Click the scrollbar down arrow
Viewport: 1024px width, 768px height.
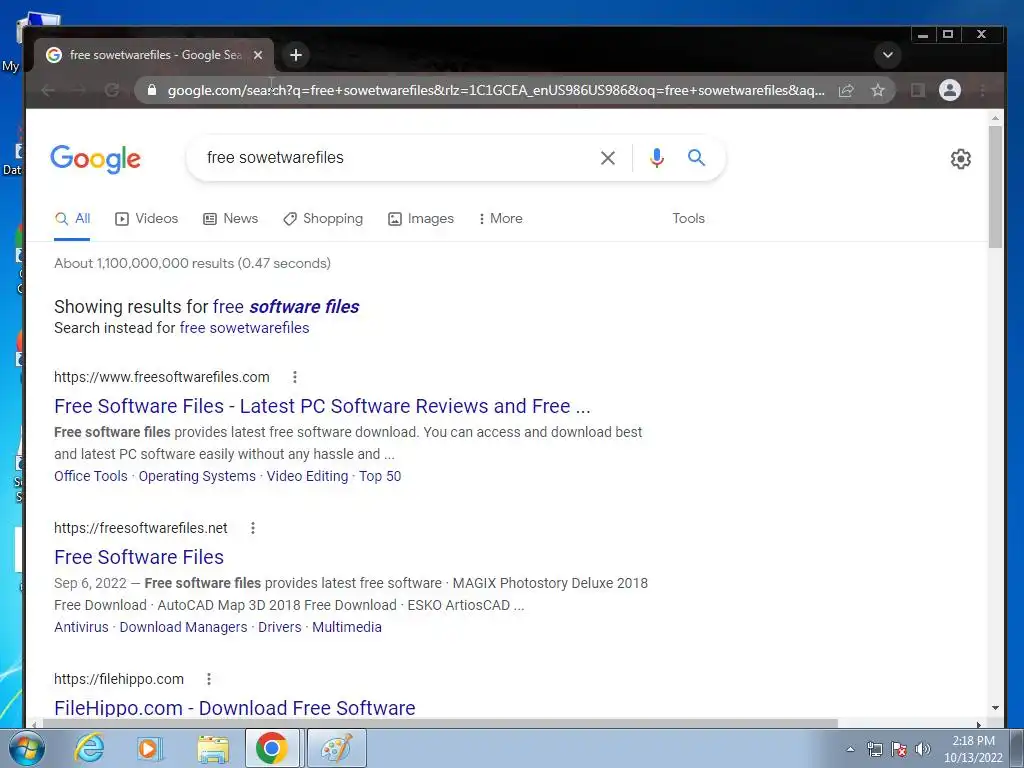pyautogui.click(x=995, y=708)
